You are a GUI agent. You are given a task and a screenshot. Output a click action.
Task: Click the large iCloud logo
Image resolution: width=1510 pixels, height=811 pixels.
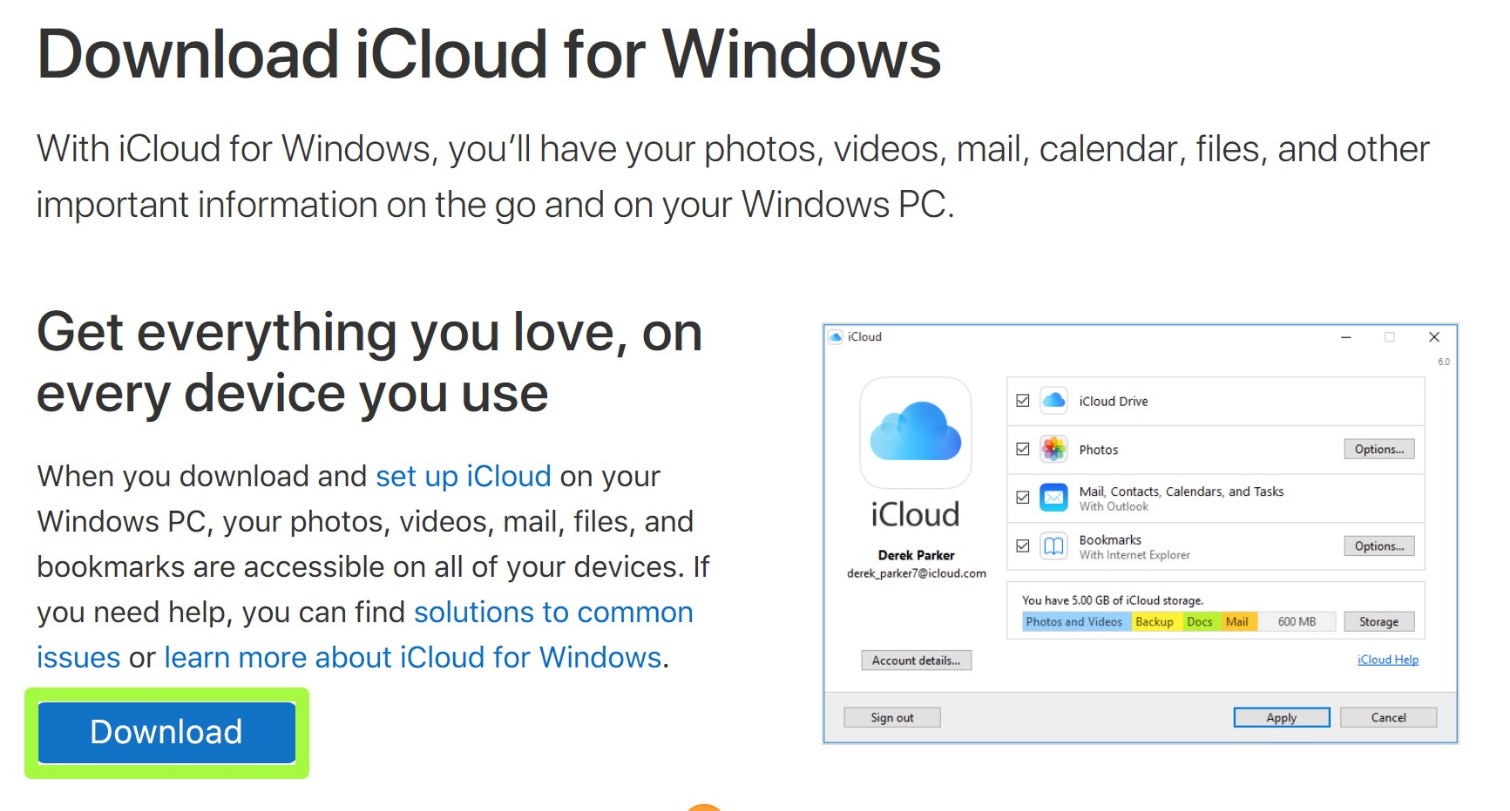coord(915,432)
